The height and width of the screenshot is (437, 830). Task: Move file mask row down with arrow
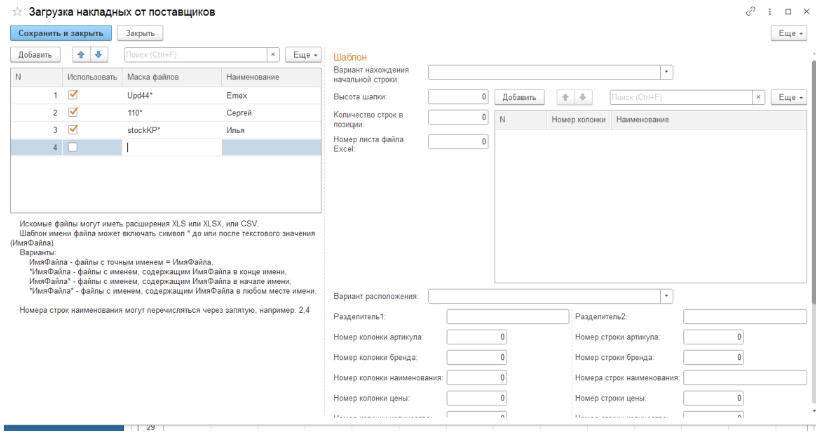pyautogui.click(x=98, y=54)
